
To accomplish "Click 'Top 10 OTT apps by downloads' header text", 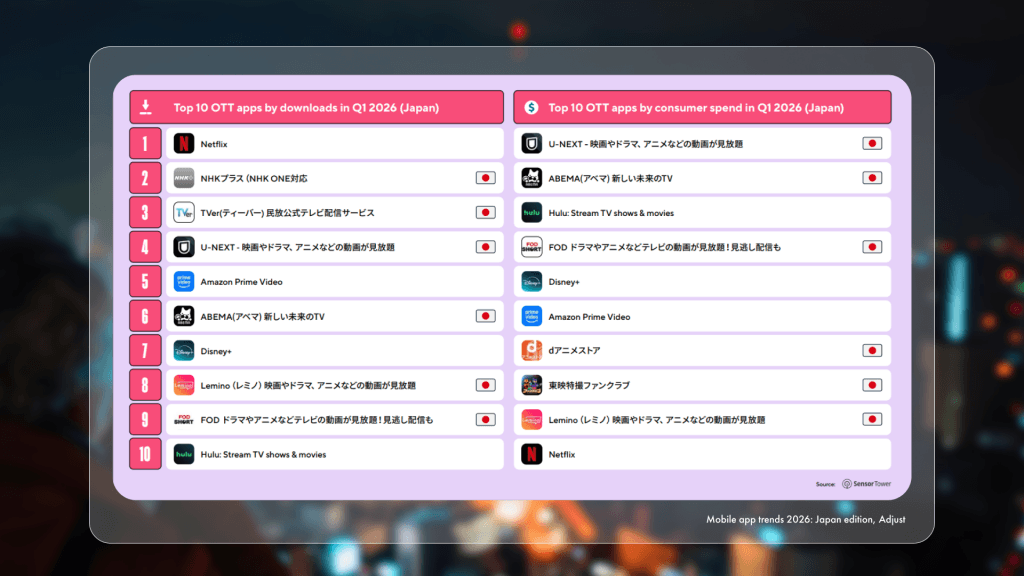I will pyautogui.click(x=306, y=108).
